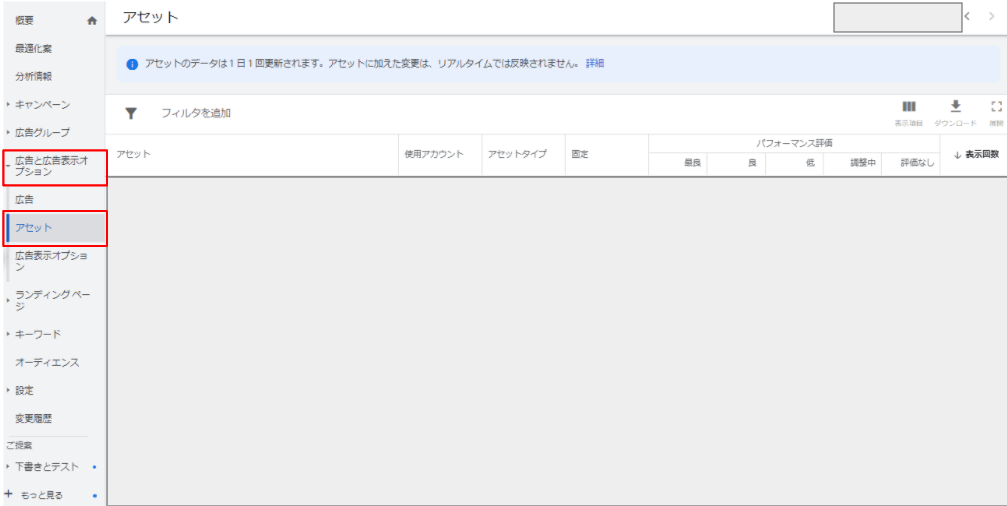Go to next date range arrow
This screenshot has width=1007, height=506.
(x=991, y=18)
